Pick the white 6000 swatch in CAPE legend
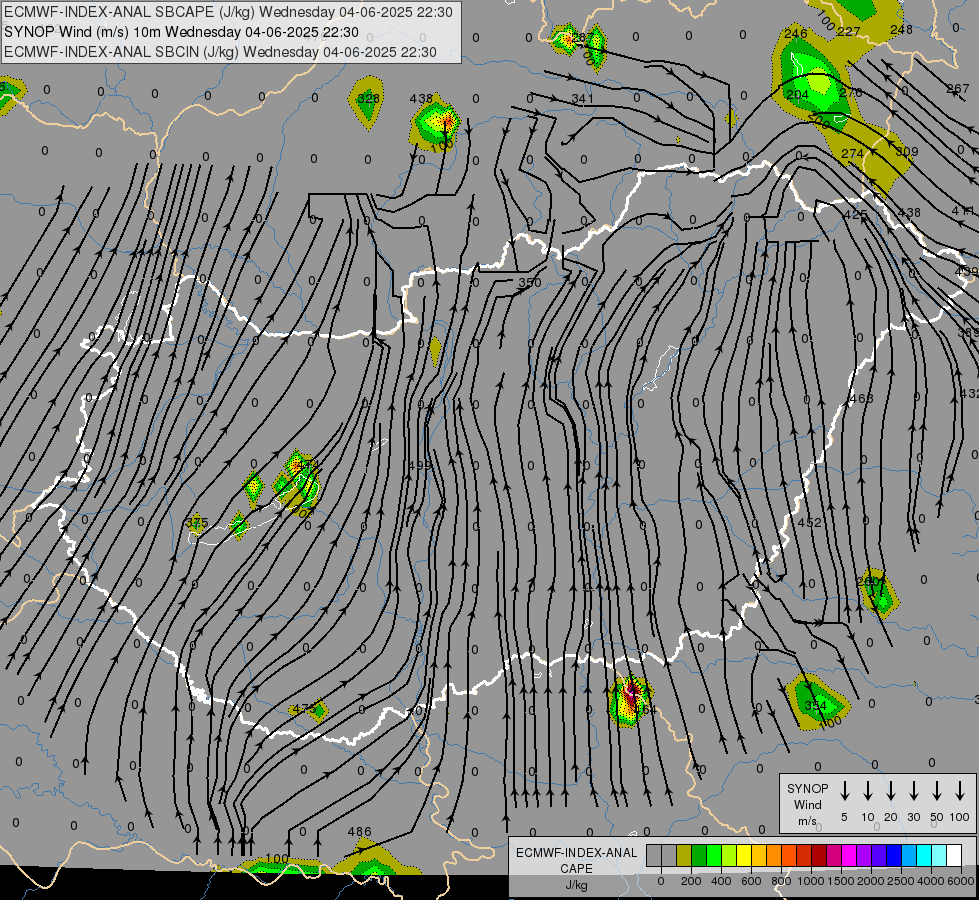Screen dimensions: 979x900 953,856
